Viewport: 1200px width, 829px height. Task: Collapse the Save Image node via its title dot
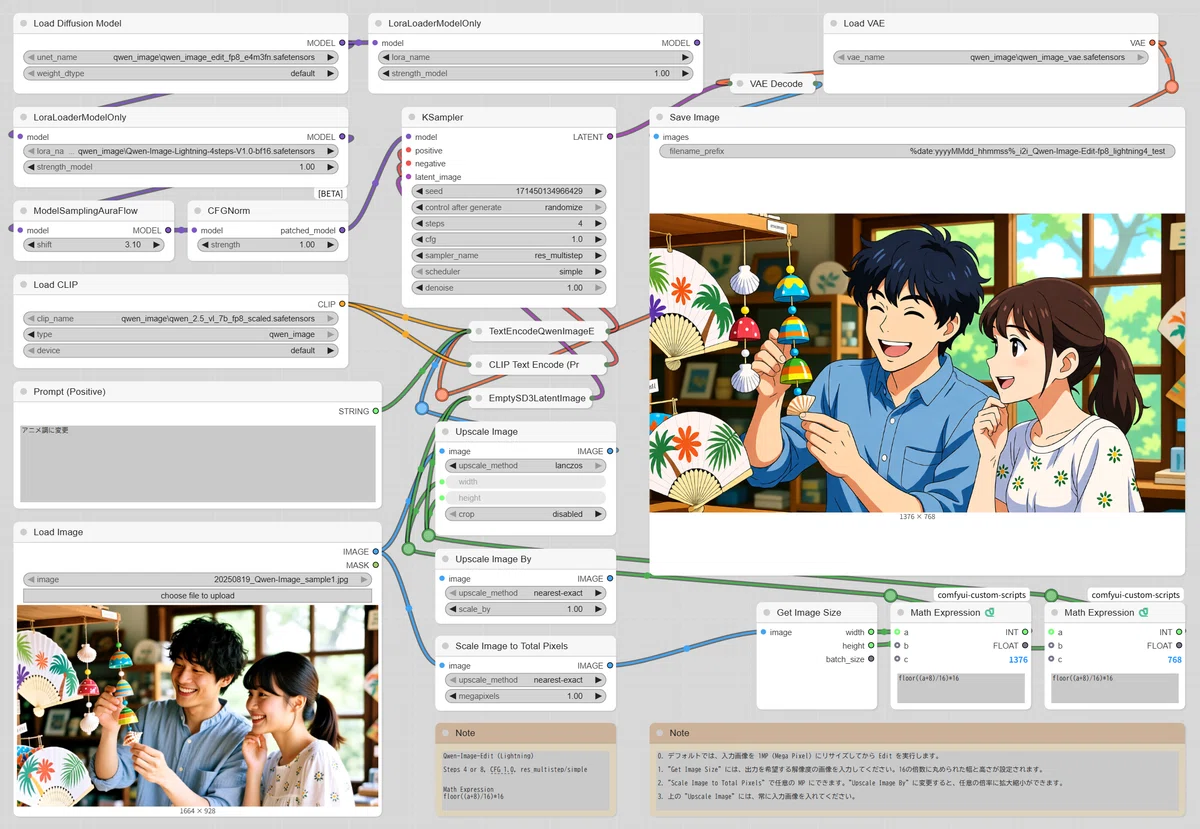[x=659, y=117]
